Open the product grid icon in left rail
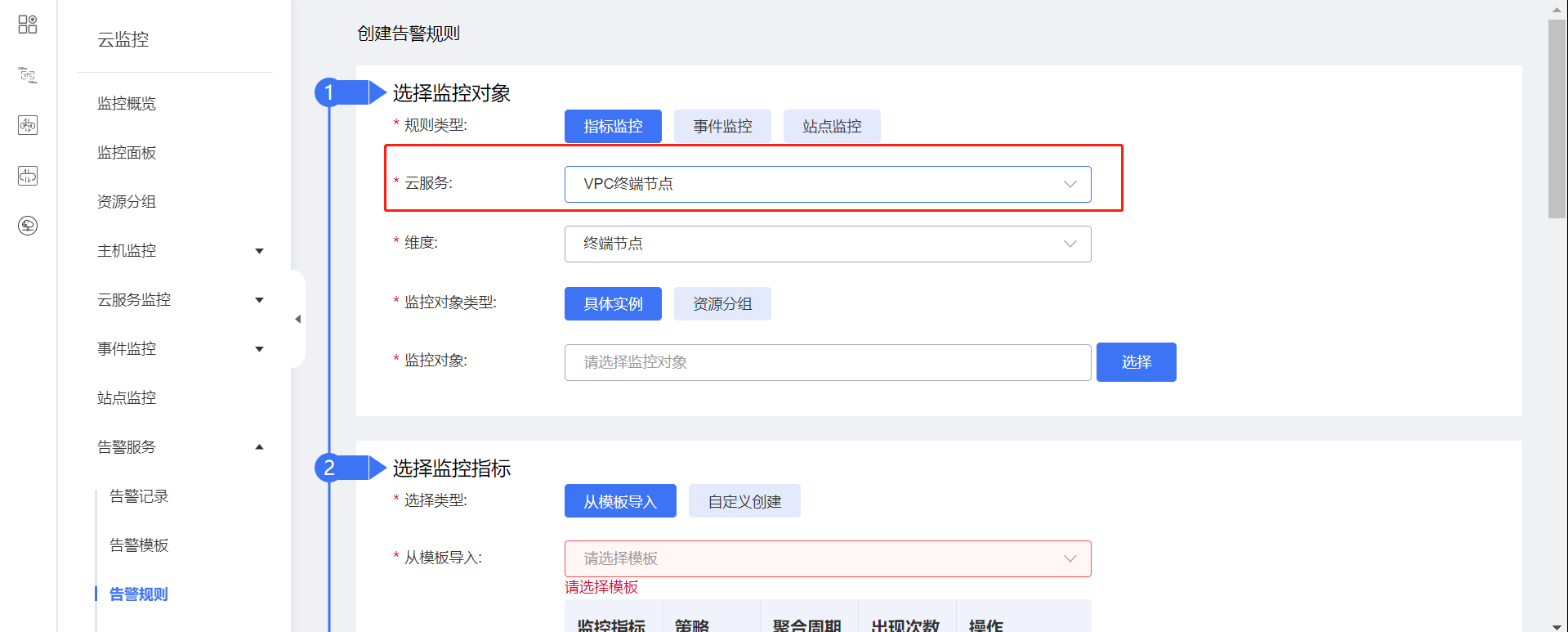 [x=28, y=25]
